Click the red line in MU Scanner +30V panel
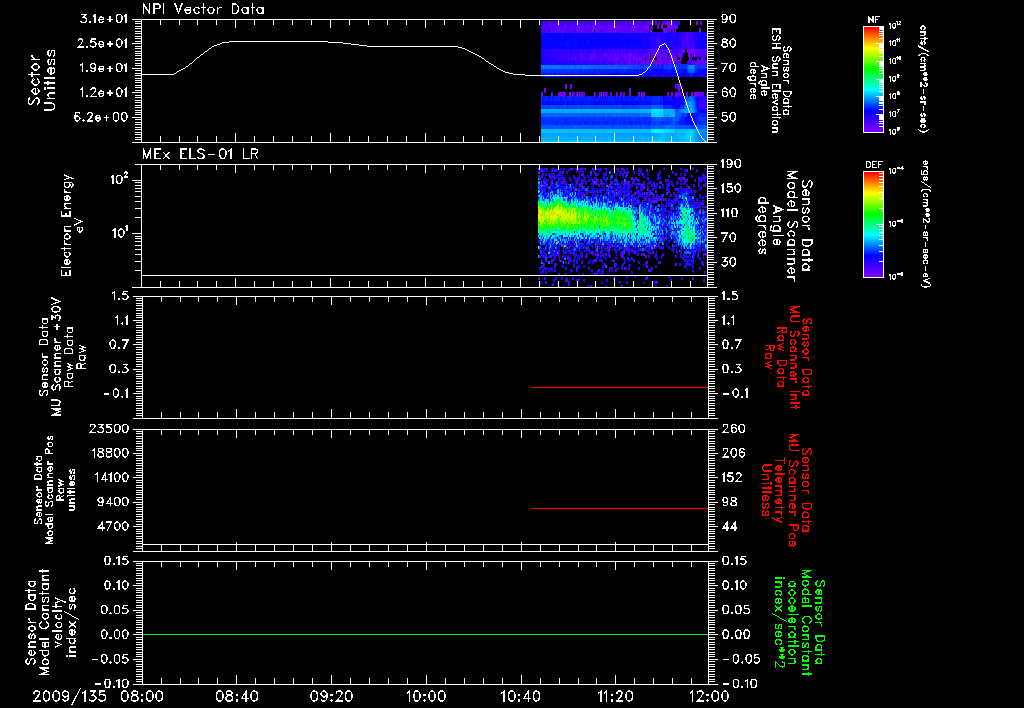 (620, 387)
